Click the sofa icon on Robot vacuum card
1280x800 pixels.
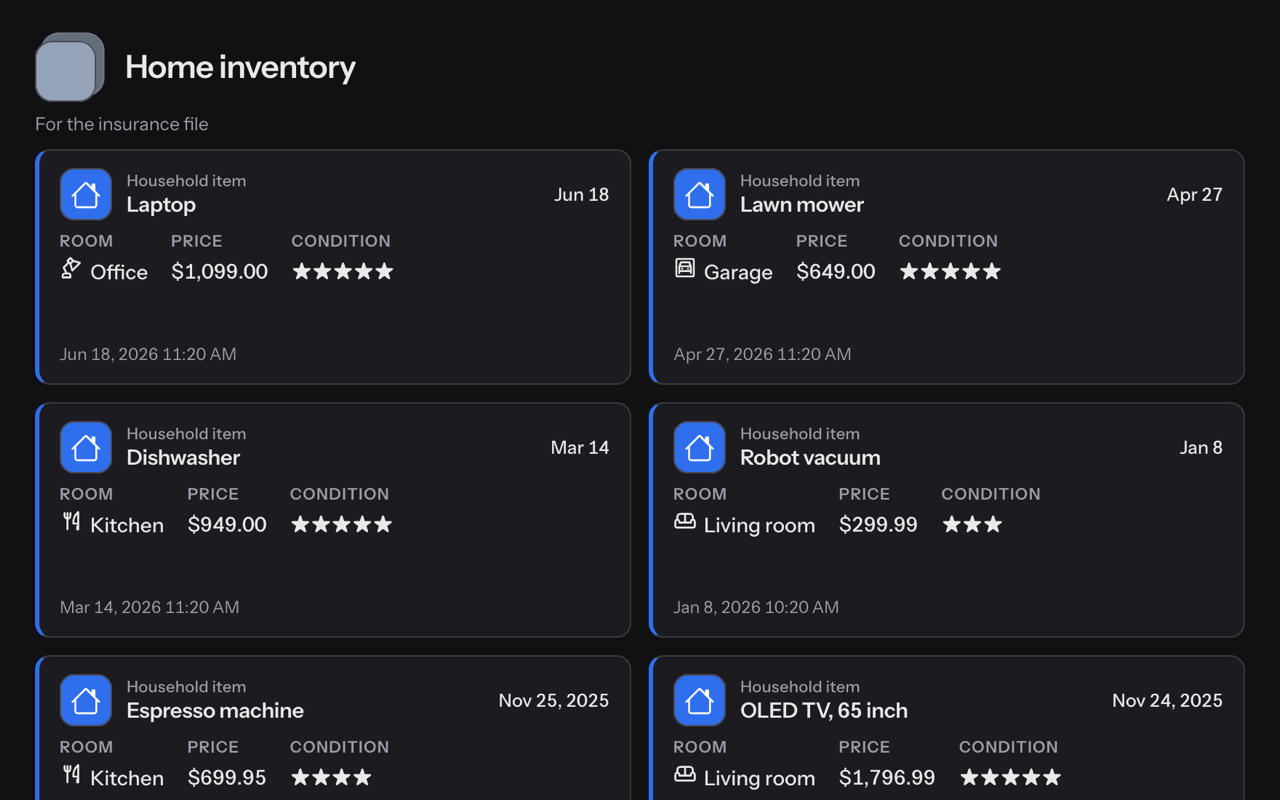click(x=685, y=521)
